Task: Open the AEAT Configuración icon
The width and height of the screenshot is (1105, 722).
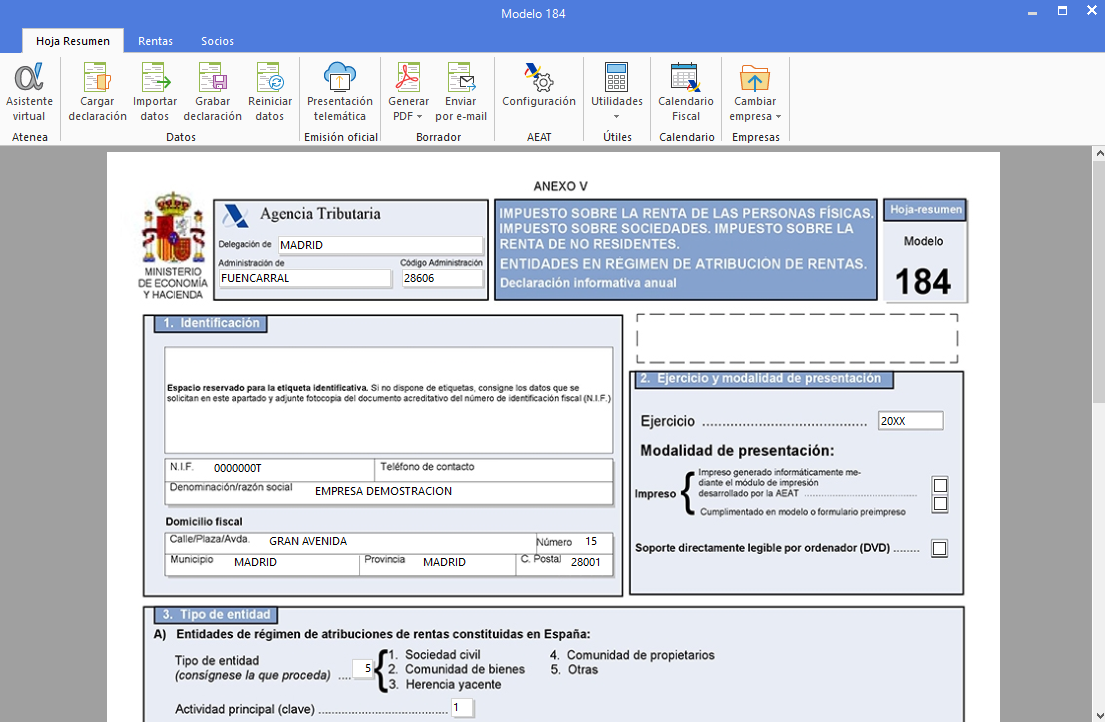Action: point(538,78)
